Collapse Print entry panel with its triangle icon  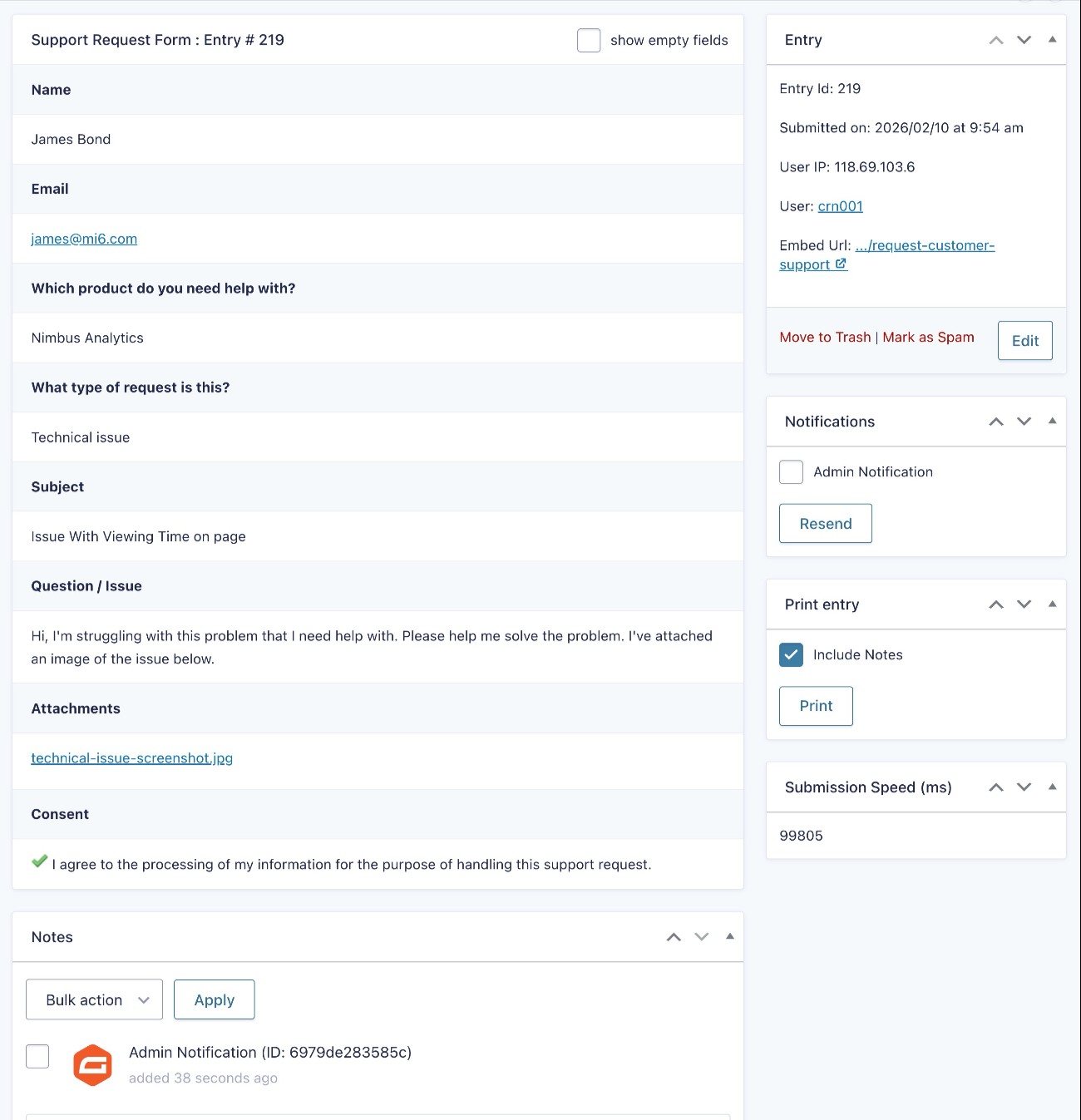(x=1052, y=604)
